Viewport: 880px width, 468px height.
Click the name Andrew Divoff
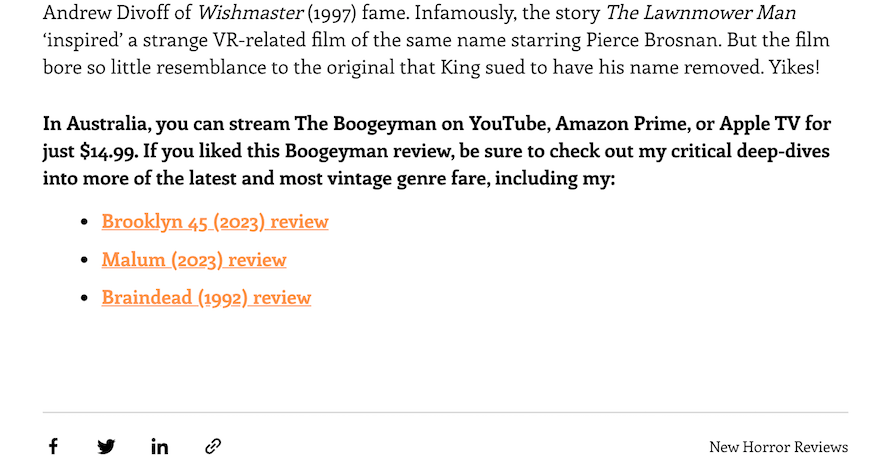coord(106,12)
